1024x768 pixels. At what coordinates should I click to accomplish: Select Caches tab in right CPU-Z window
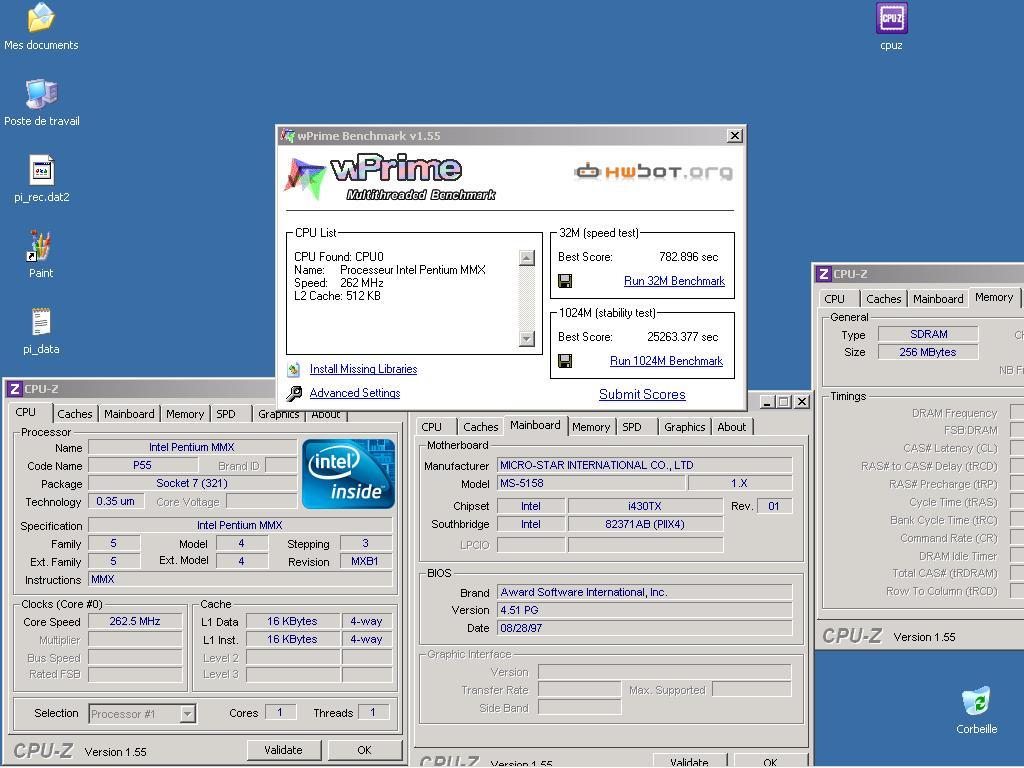(x=884, y=298)
